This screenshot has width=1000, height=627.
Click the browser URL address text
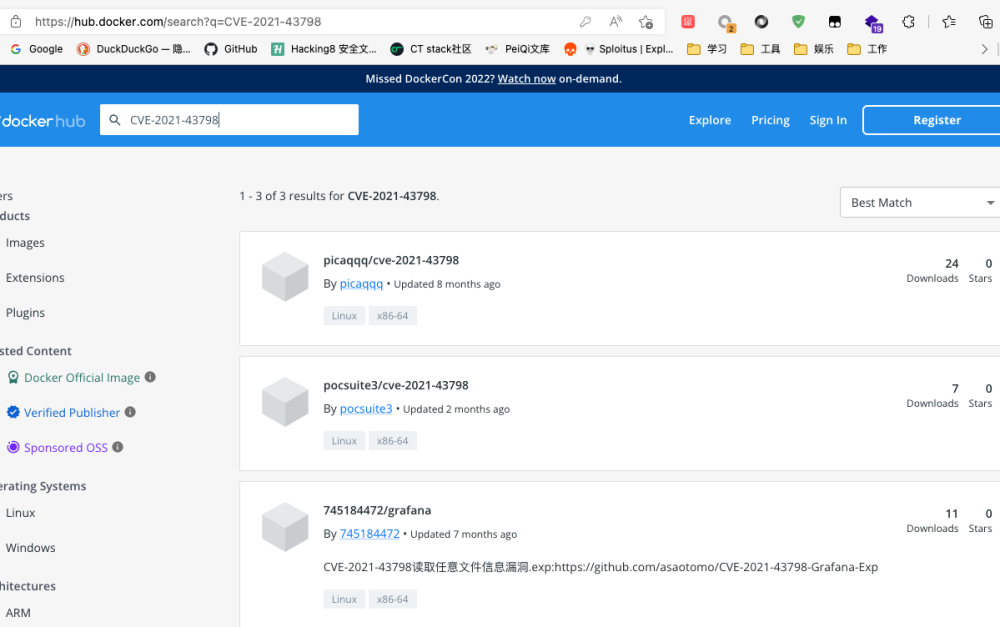point(178,22)
